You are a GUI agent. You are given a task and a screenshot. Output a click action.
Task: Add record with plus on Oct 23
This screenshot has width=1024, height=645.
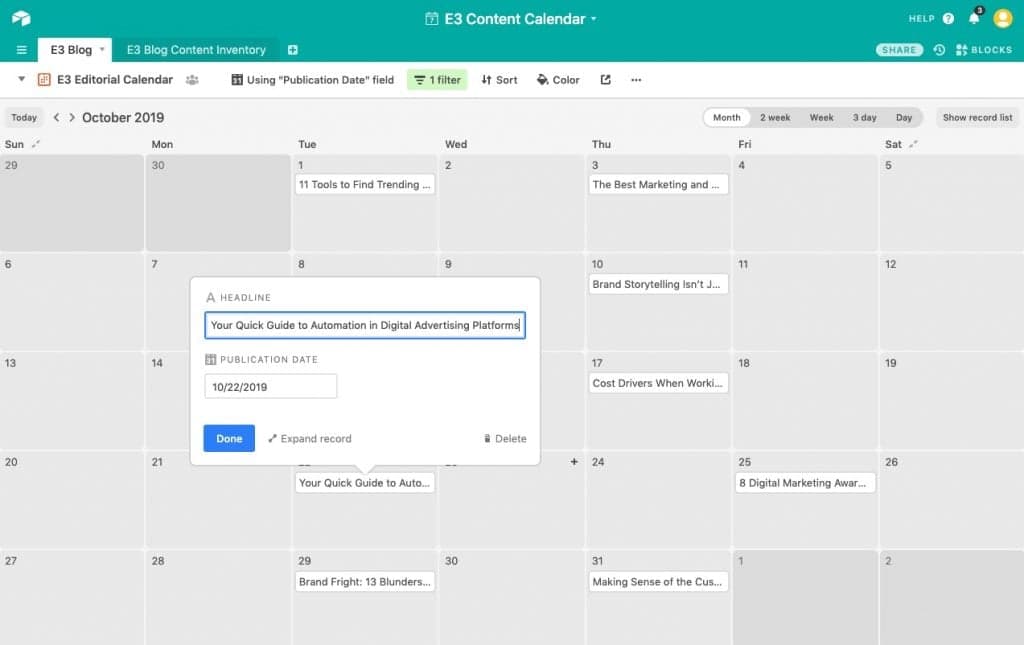tap(574, 462)
